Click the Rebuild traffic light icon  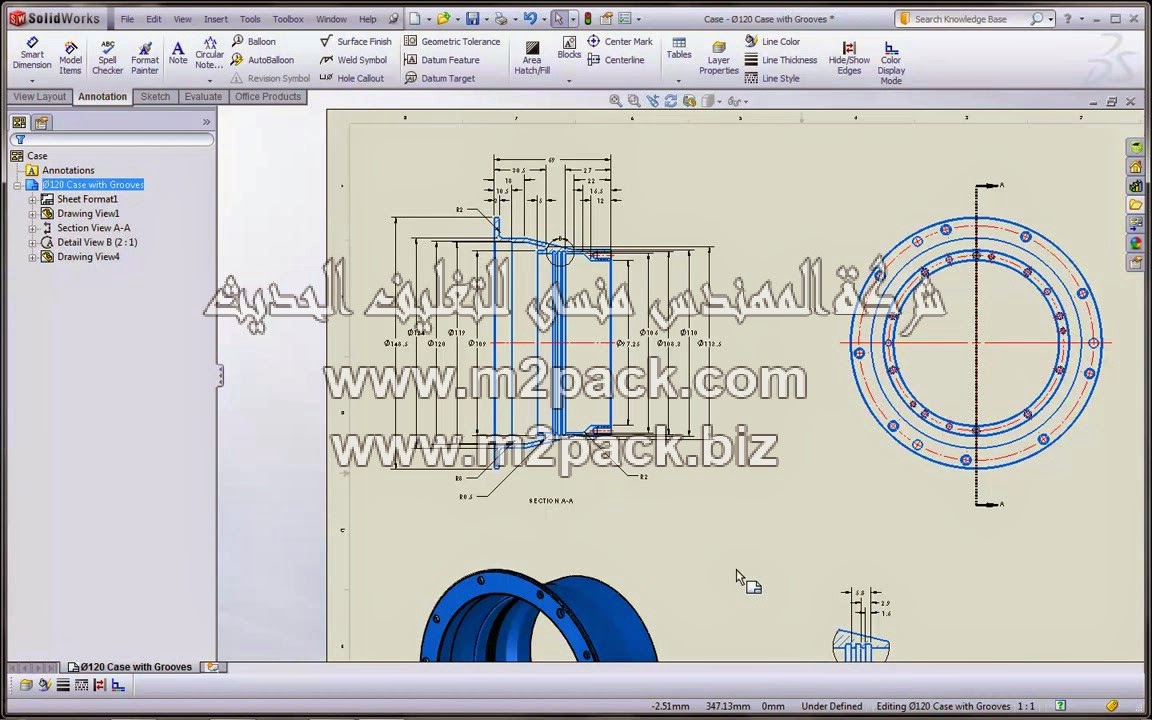[x=588, y=19]
